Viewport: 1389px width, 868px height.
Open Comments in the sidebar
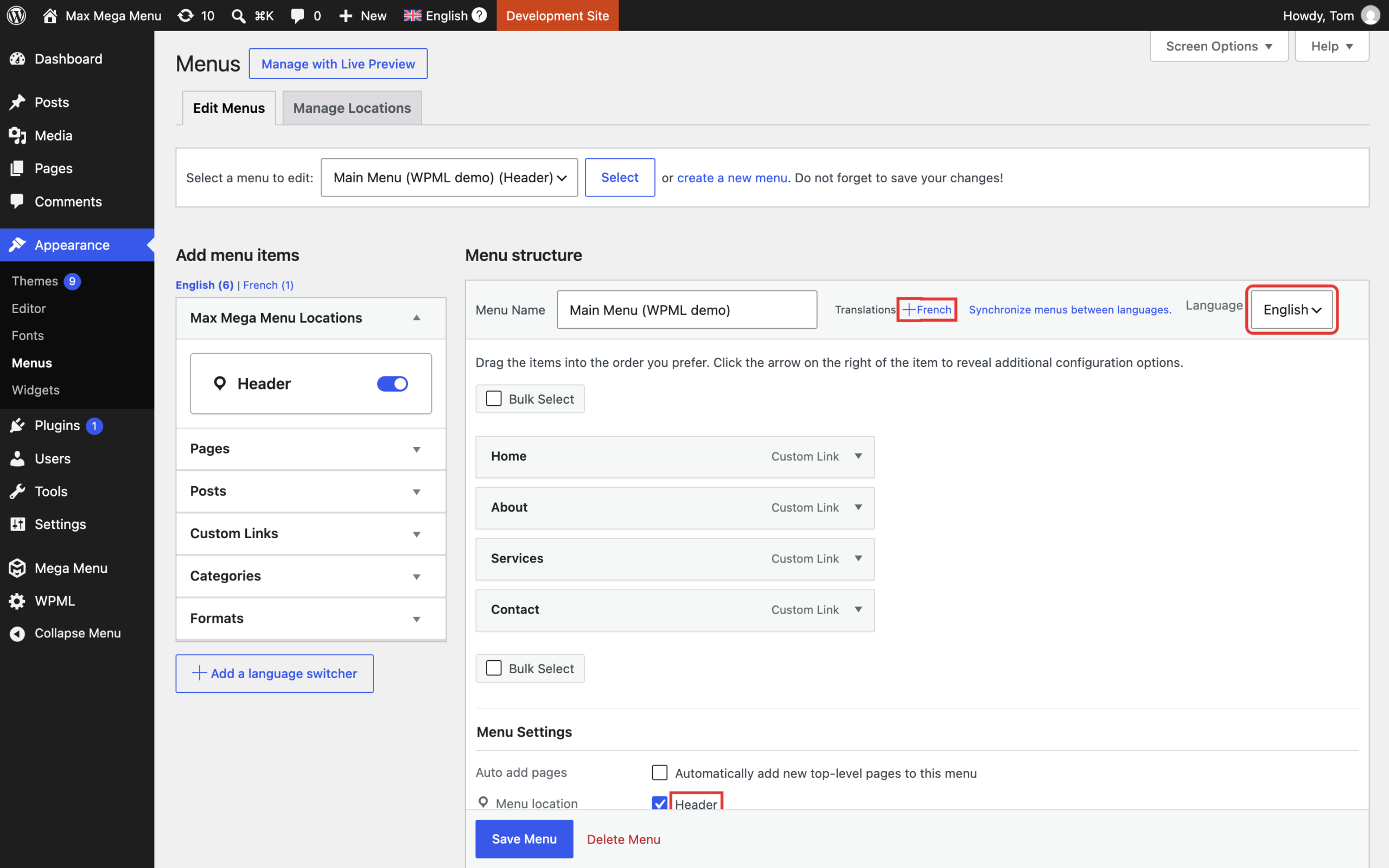tap(77, 201)
